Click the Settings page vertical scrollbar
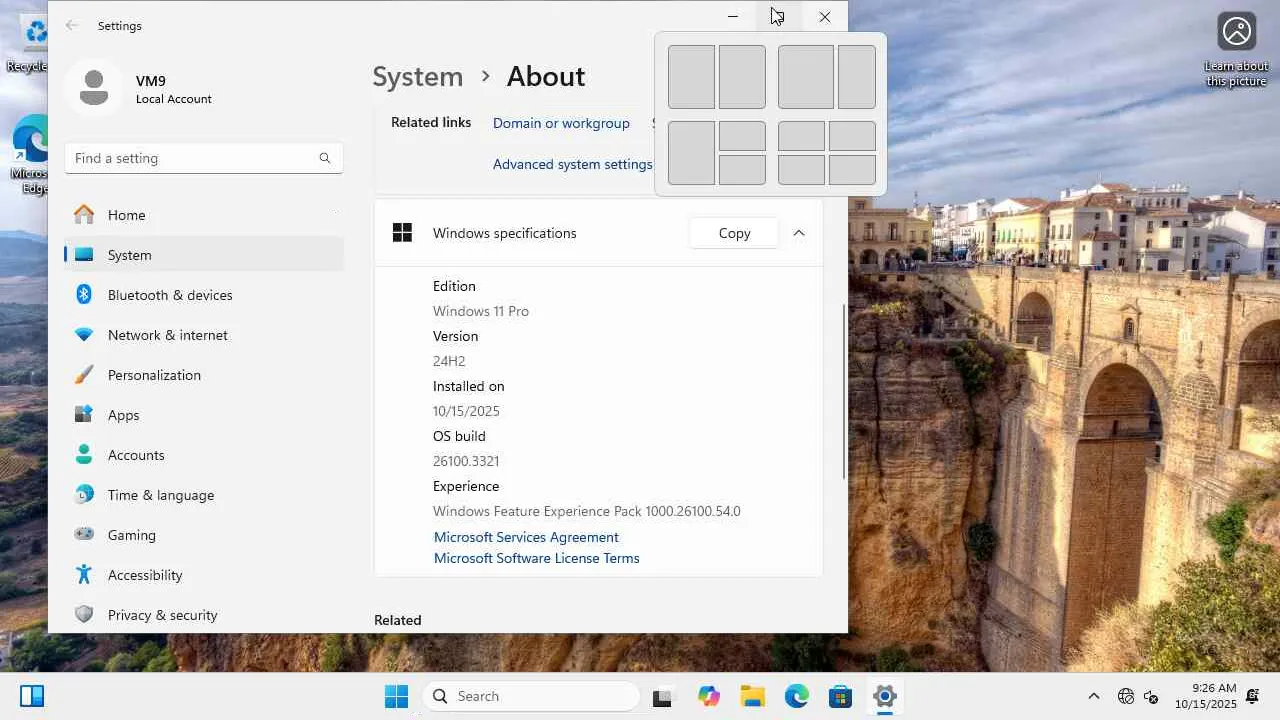The height and width of the screenshot is (720, 1280). click(x=844, y=390)
